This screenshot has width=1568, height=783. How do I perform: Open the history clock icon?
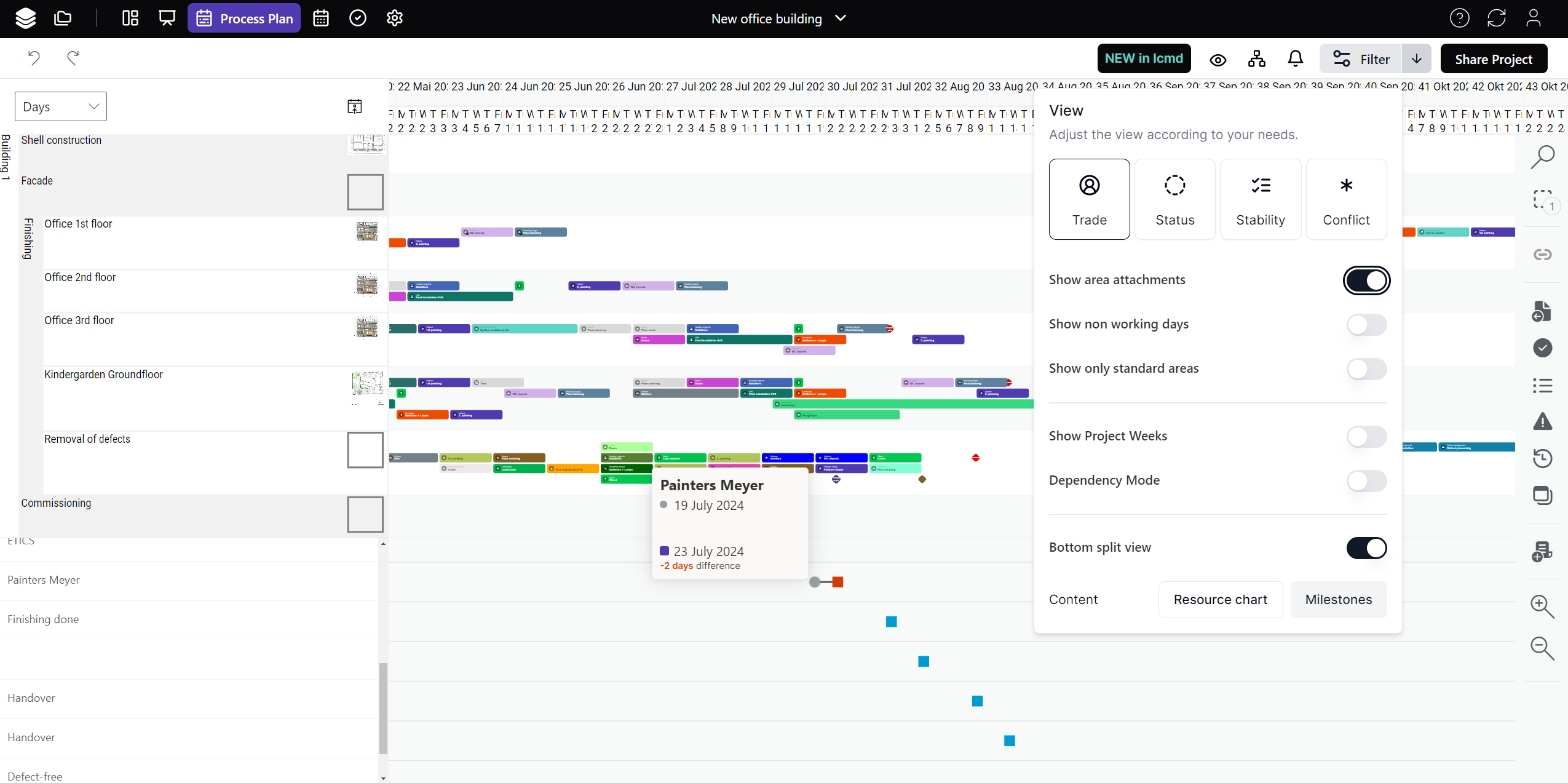(1542, 458)
